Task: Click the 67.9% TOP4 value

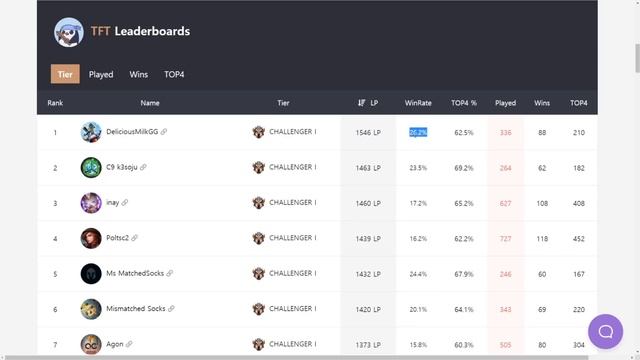Action: click(464, 274)
